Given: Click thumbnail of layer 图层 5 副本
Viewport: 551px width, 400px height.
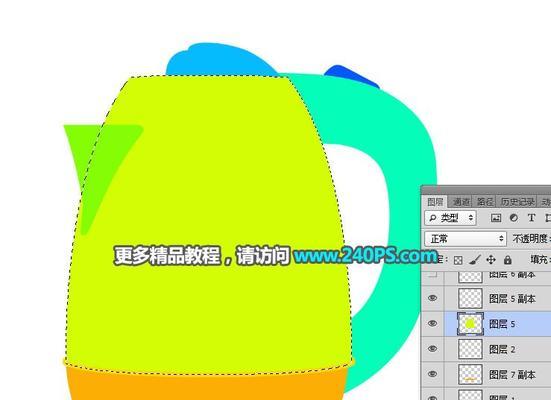Looking at the screenshot, I should 470,298.
